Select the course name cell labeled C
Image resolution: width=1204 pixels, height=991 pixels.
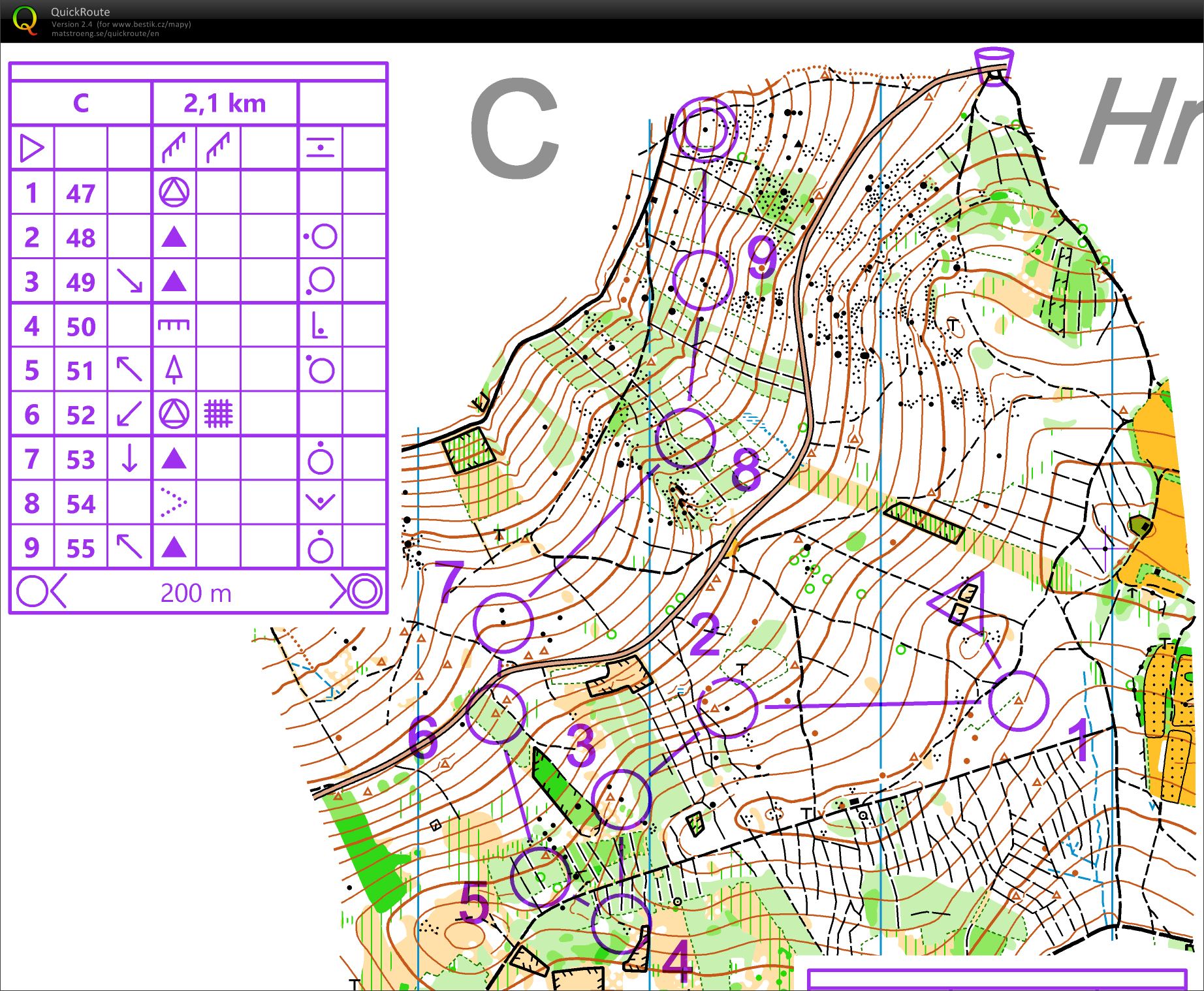(81, 102)
